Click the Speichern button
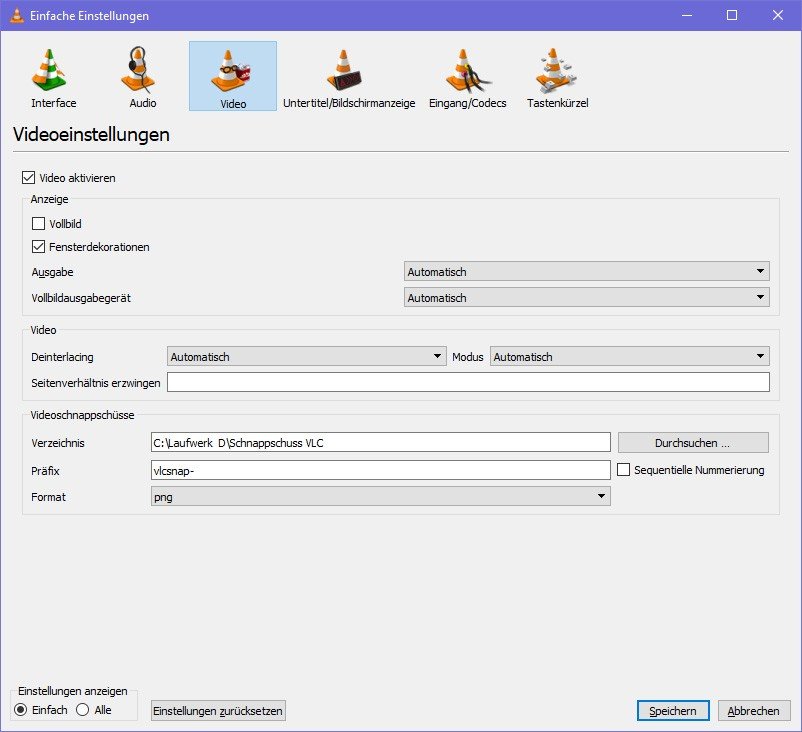Image resolution: width=802 pixels, height=732 pixels. point(673,711)
